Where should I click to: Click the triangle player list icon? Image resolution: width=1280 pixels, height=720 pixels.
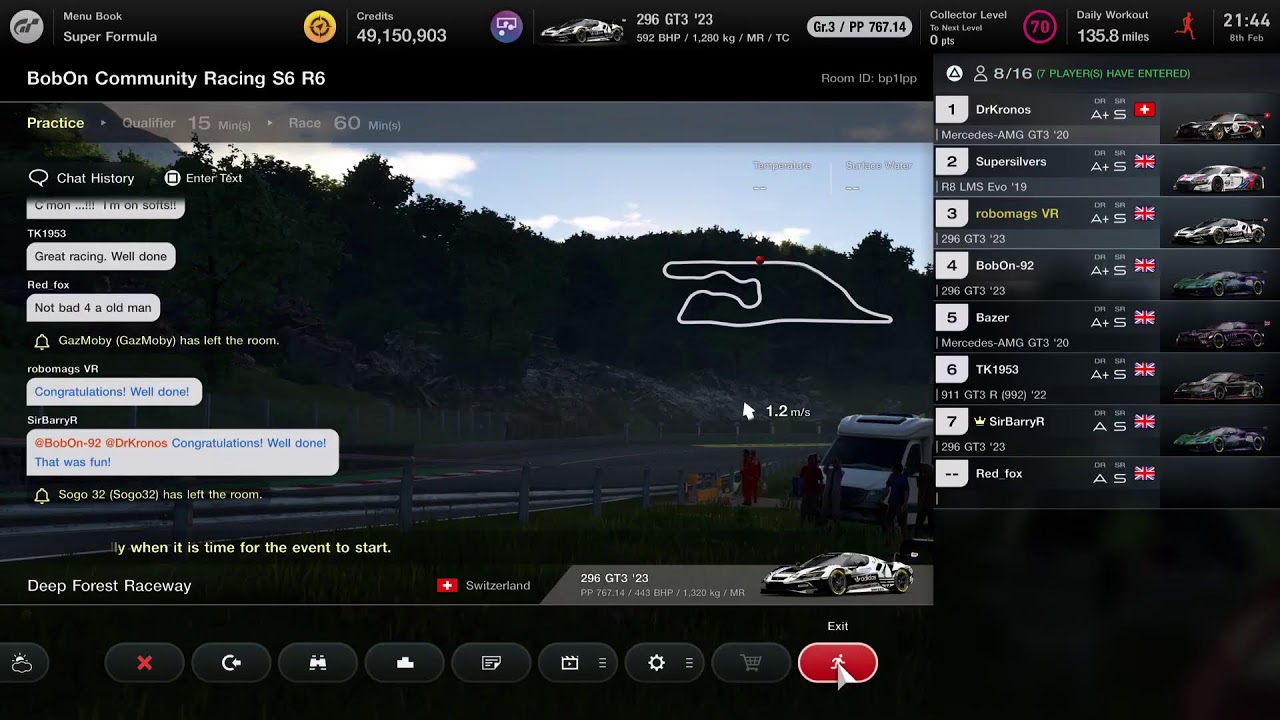pyautogui.click(x=954, y=73)
